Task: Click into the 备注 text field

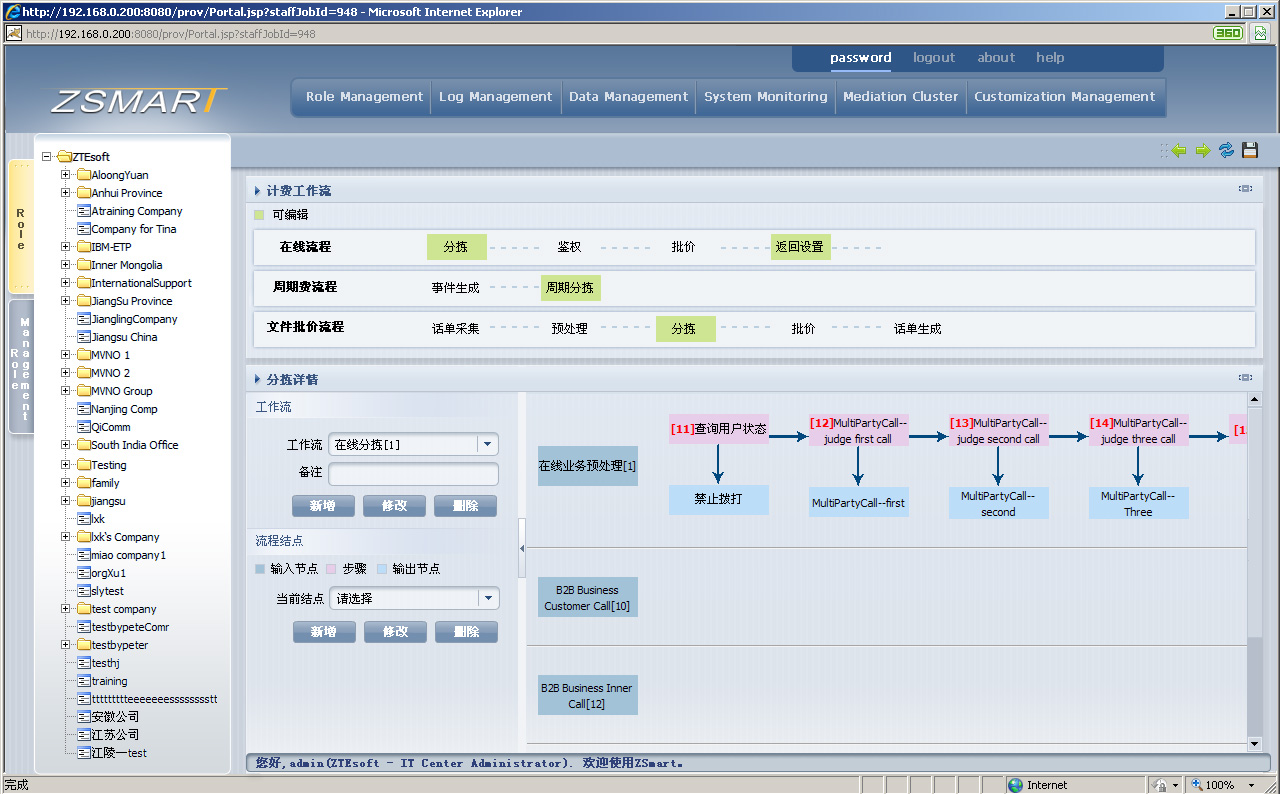Action: pyautogui.click(x=413, y=474)
